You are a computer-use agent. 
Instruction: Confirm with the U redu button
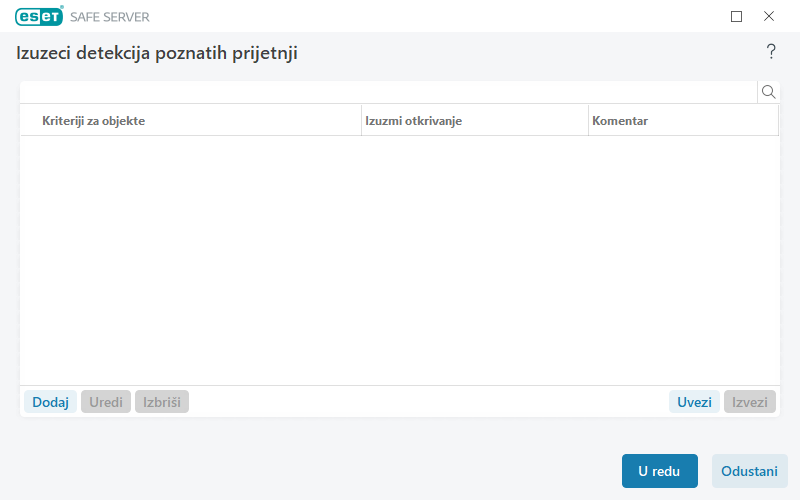click(x=659, y=471)
